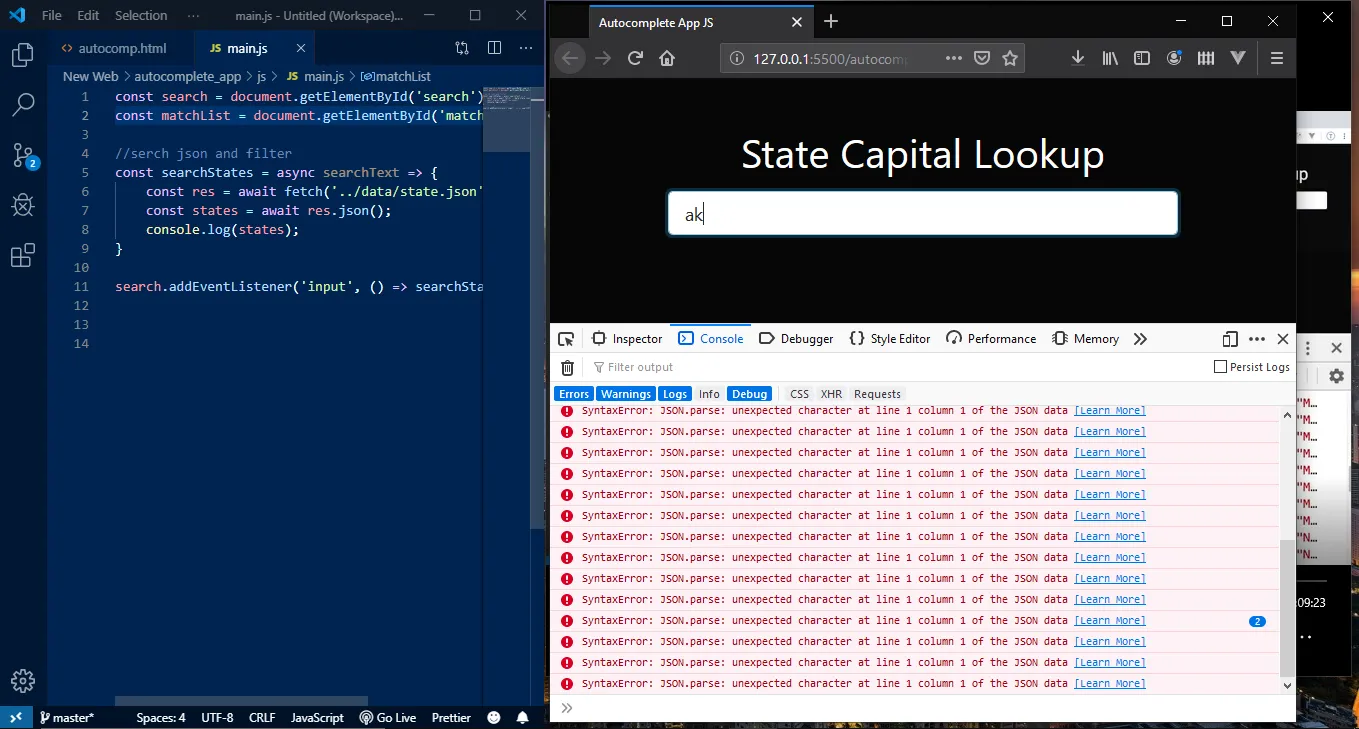1359x729 pixels.
Task: Reload the page in Firefox
Action: pyautogui.click(x=635, y=58)
